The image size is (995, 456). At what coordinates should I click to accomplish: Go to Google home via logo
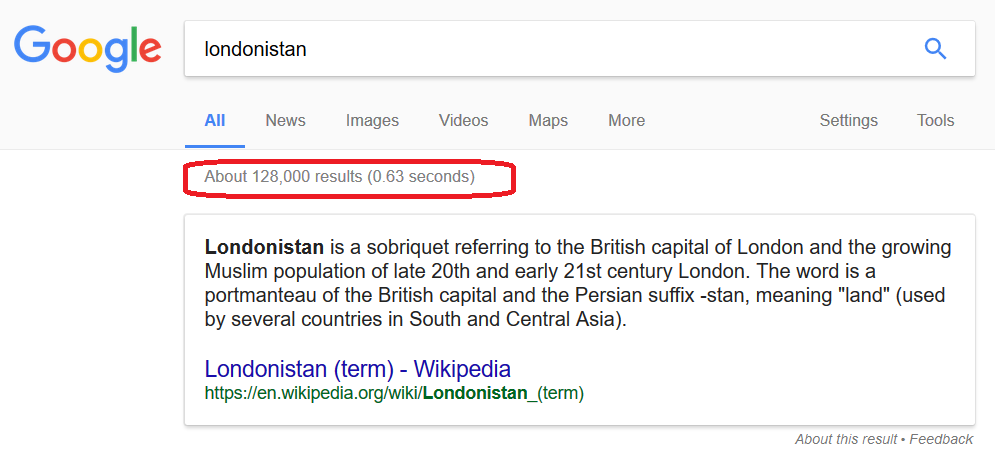[87, 49]
